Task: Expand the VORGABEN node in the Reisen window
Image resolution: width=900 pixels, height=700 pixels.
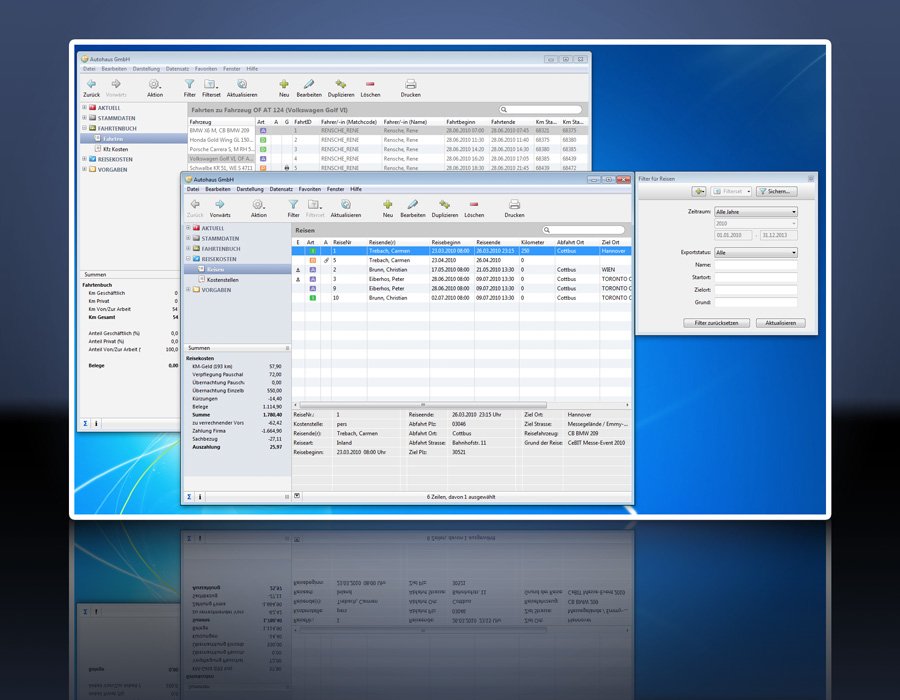Action: click(189, 290)
